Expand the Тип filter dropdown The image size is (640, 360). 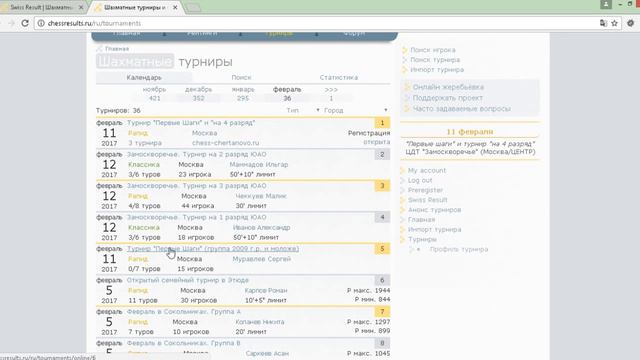click(x=303, y=110)
